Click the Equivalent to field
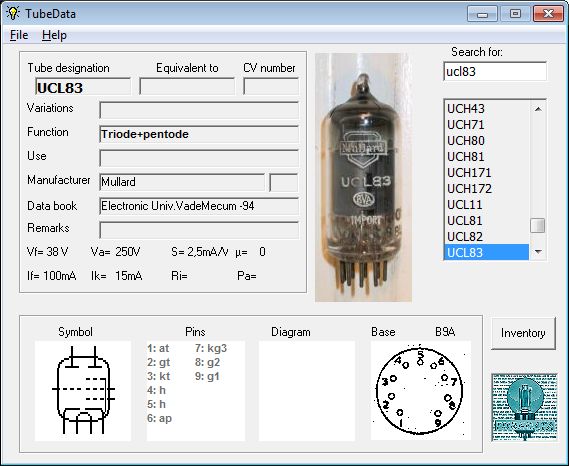The image size is (569, 466). [187, 87]
